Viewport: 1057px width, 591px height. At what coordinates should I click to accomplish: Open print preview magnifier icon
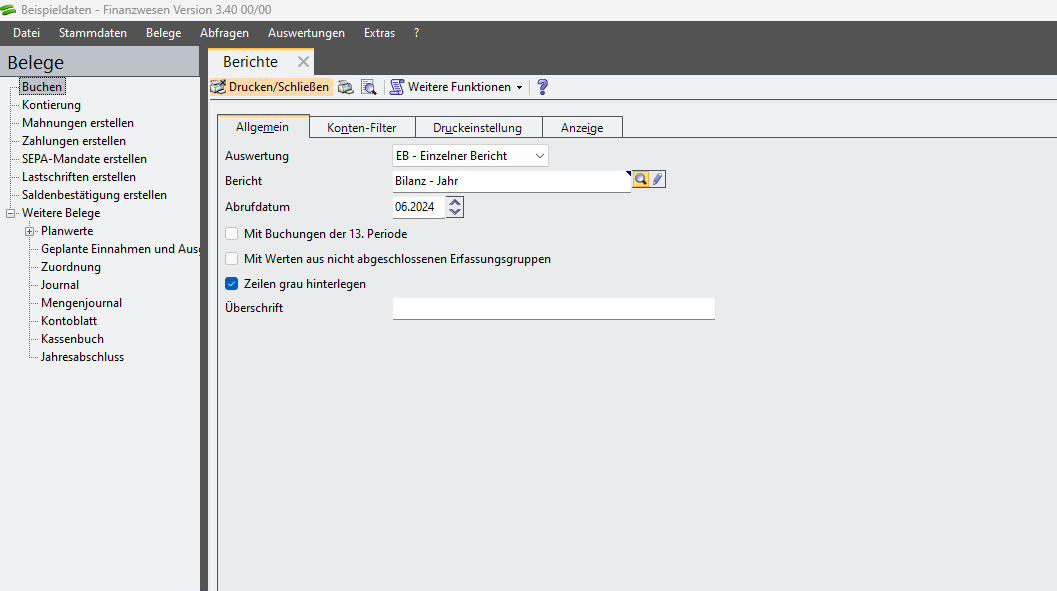(x=368, y=88)
